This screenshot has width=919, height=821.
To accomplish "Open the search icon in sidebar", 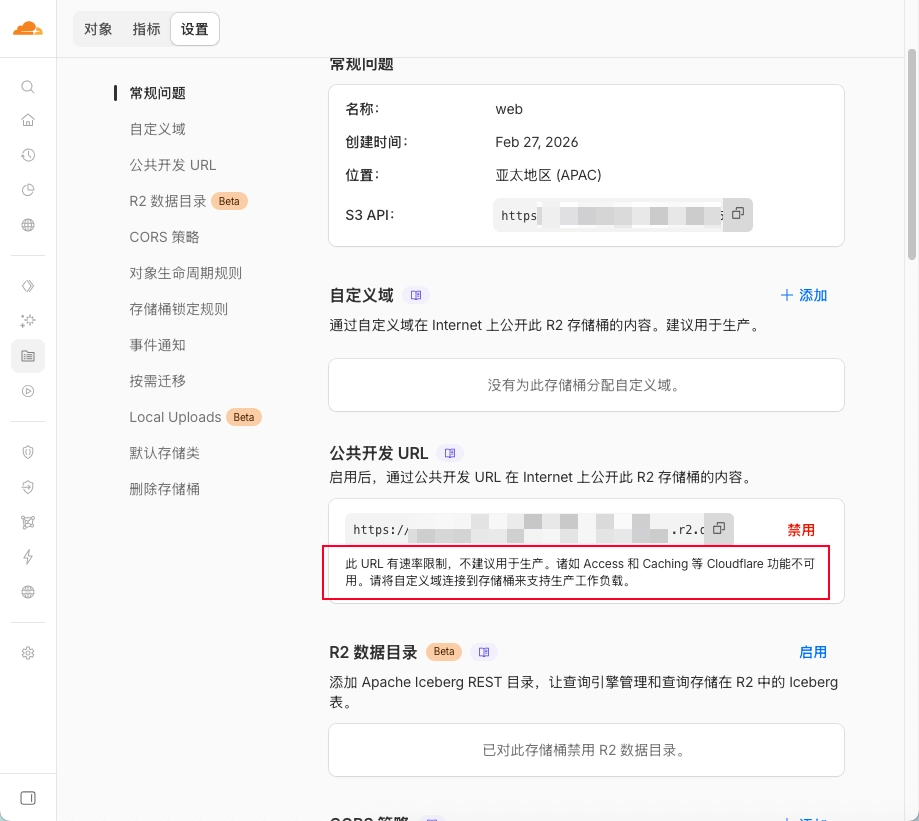I will pyautogui.click(x=28, y=87).
